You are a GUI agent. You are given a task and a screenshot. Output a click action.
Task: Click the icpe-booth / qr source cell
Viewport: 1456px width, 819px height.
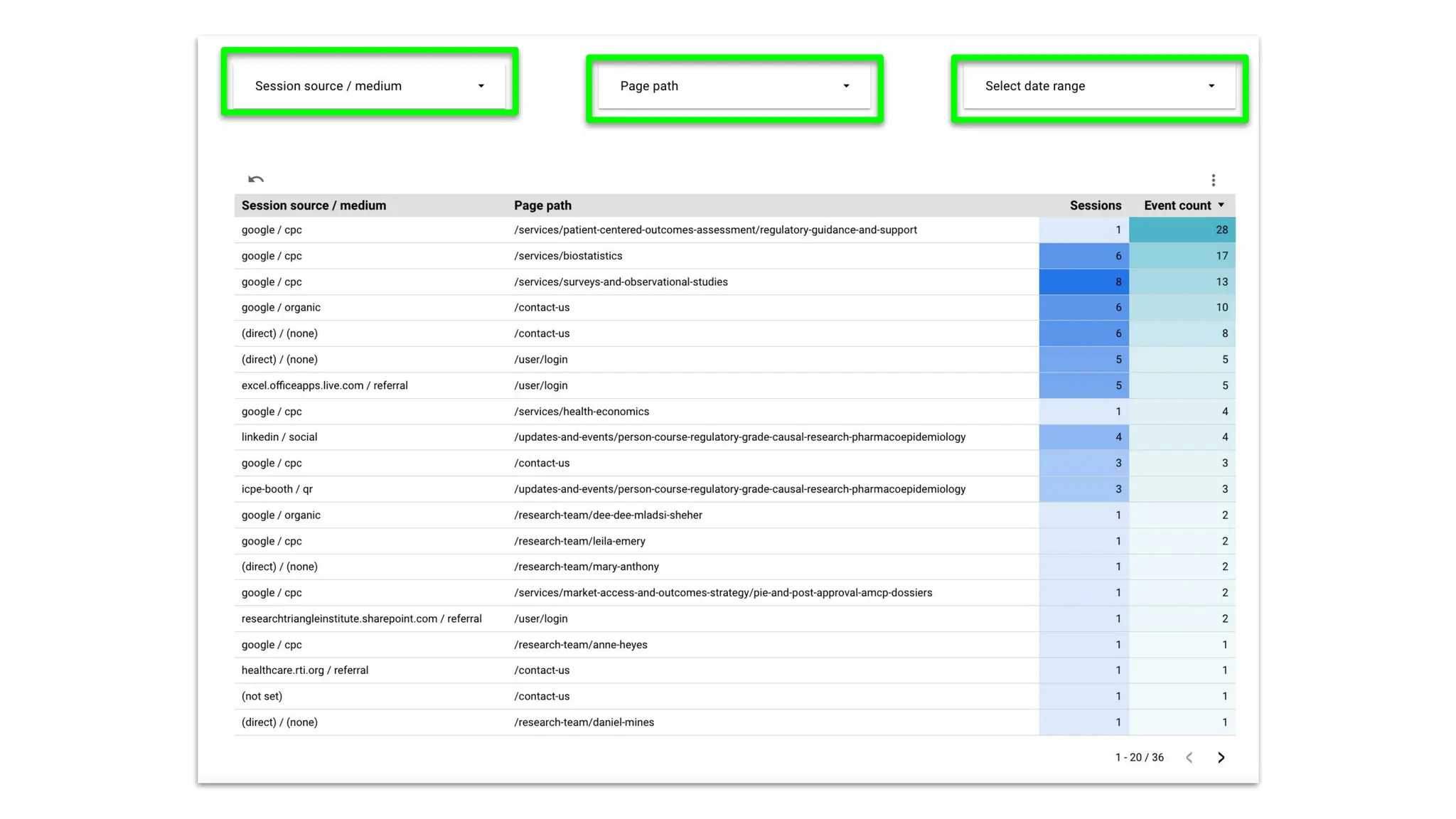click(x=277, y=489)
